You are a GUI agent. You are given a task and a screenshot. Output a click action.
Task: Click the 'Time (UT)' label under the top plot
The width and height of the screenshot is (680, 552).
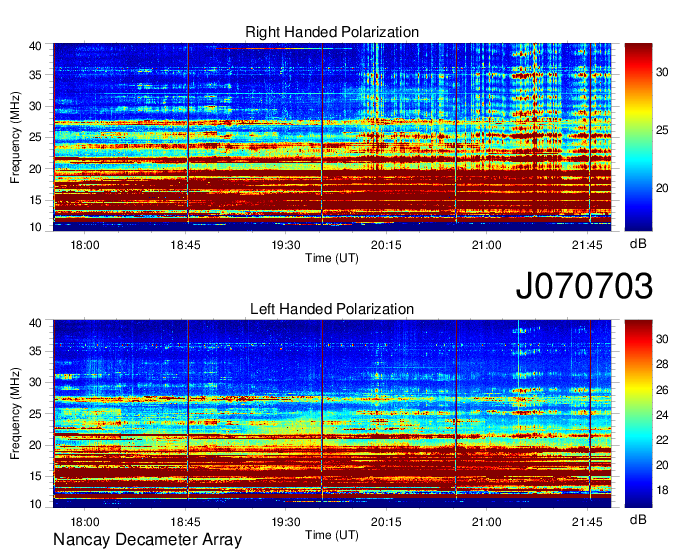[x=332, y=258]
